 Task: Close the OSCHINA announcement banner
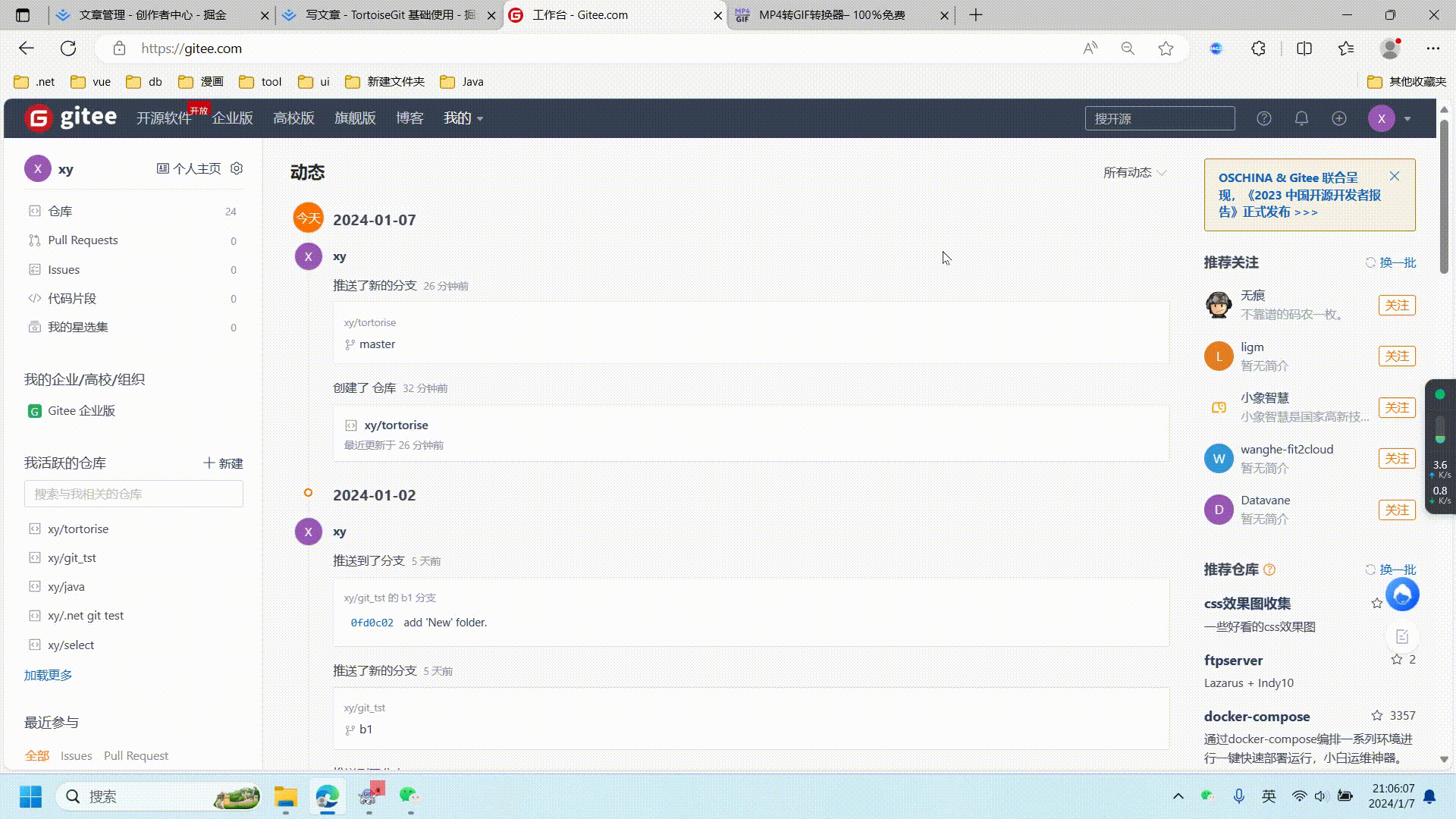[x=1395, y=176]
